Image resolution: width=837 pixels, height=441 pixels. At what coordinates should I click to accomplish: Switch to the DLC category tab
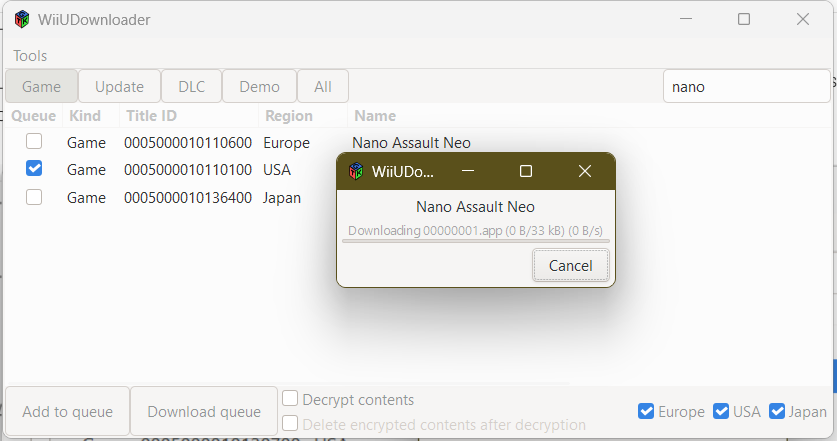192,86
